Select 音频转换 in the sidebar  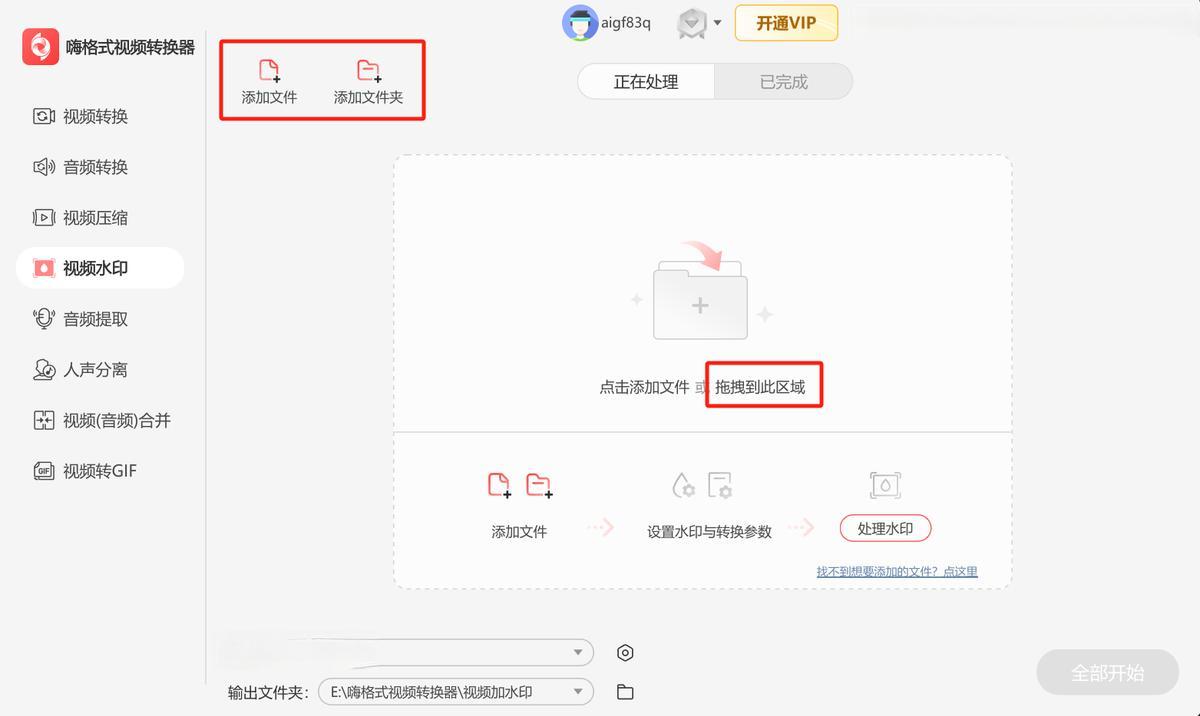pyautogui.click(x=95, y=167)
